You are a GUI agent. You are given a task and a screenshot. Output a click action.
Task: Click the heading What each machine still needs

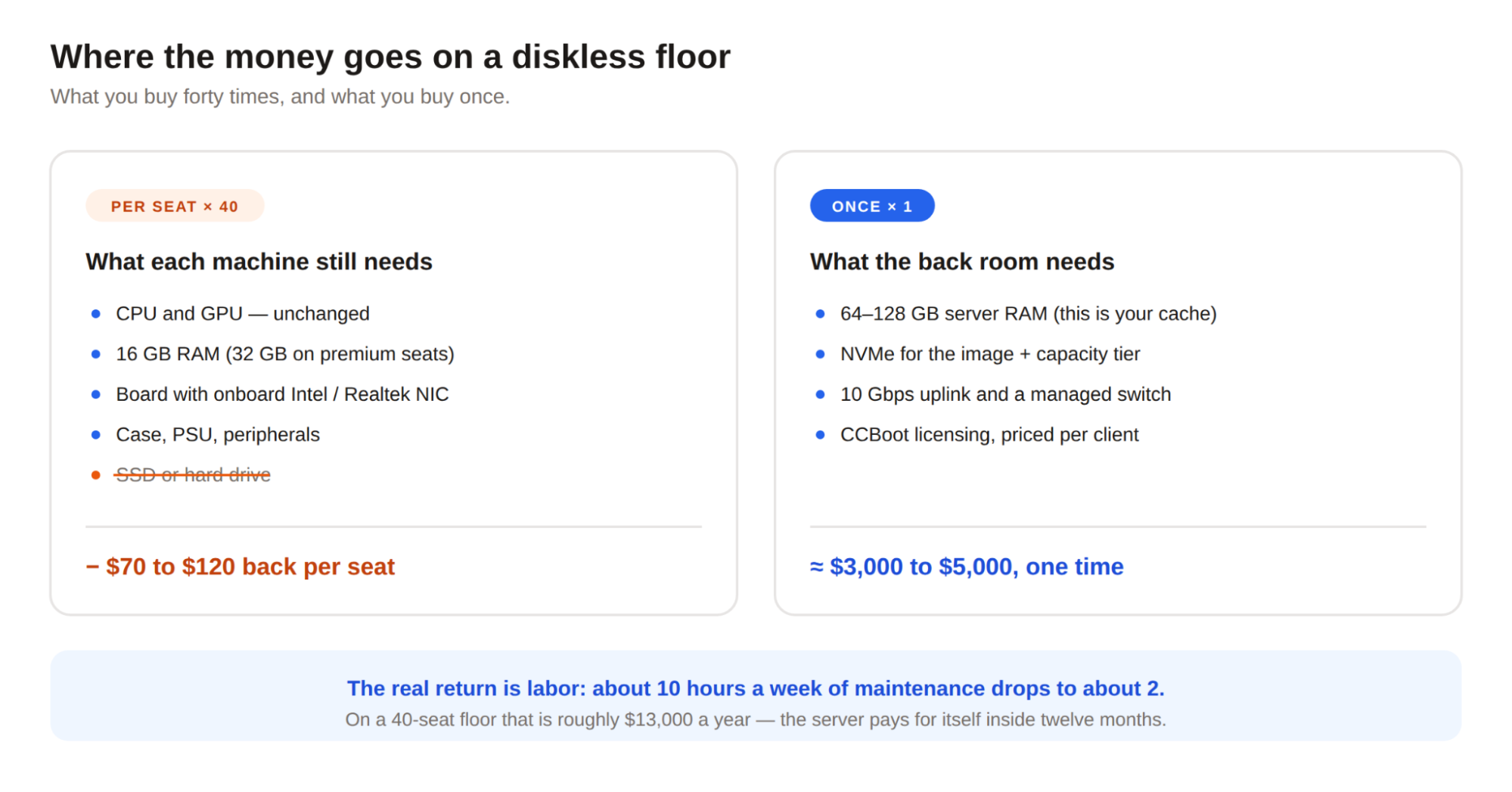[x=259, y=261]
